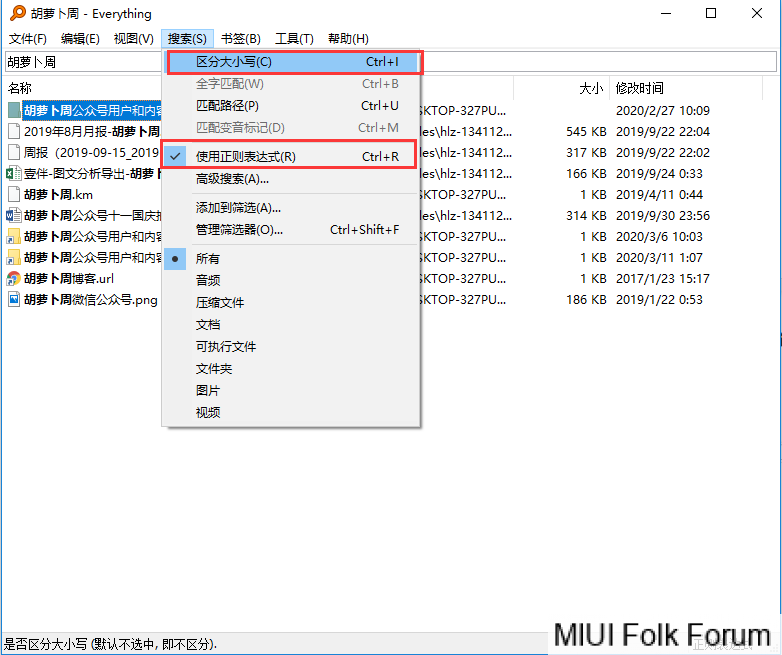Open the 文件(F) menu

point(28,39)
